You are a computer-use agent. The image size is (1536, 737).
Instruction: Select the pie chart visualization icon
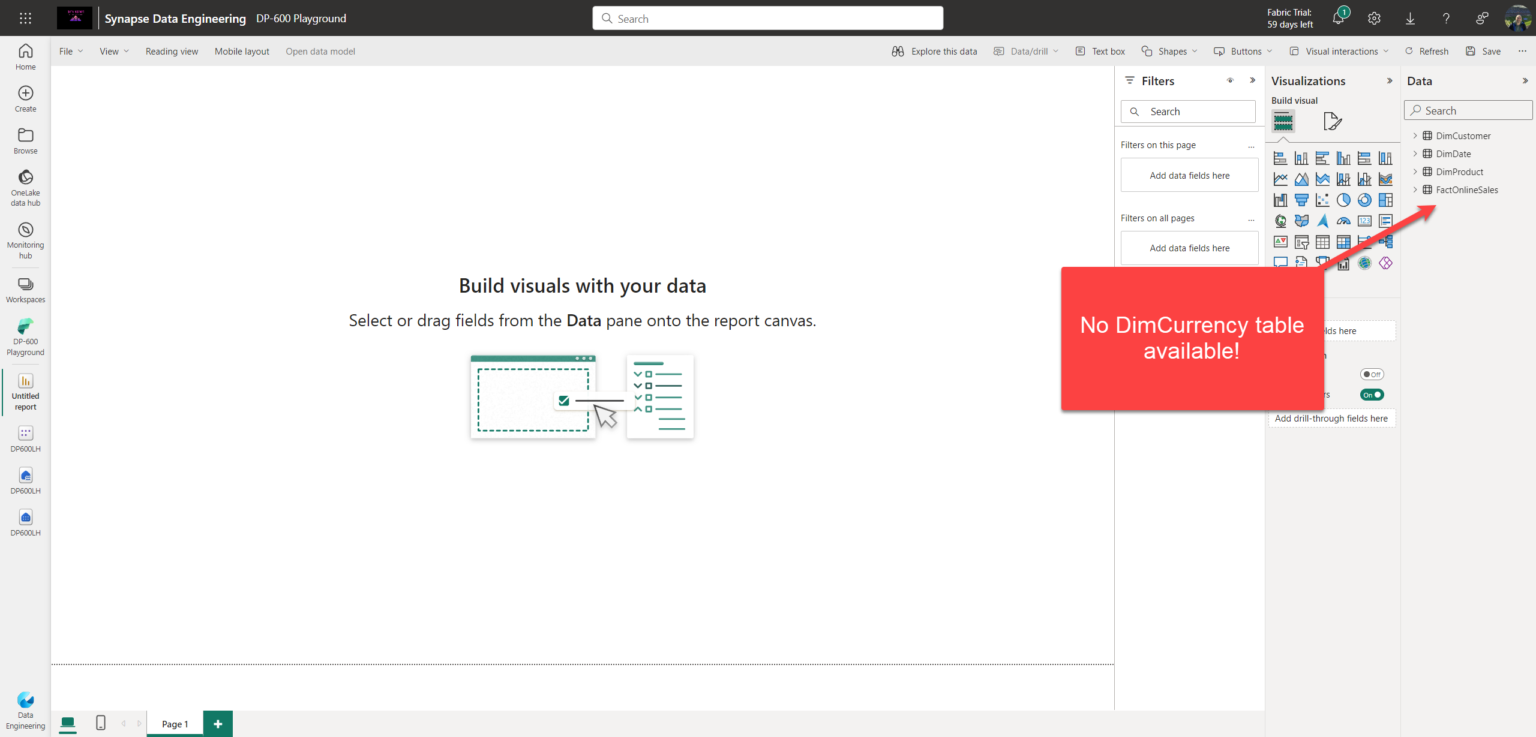coord(1344,199)
